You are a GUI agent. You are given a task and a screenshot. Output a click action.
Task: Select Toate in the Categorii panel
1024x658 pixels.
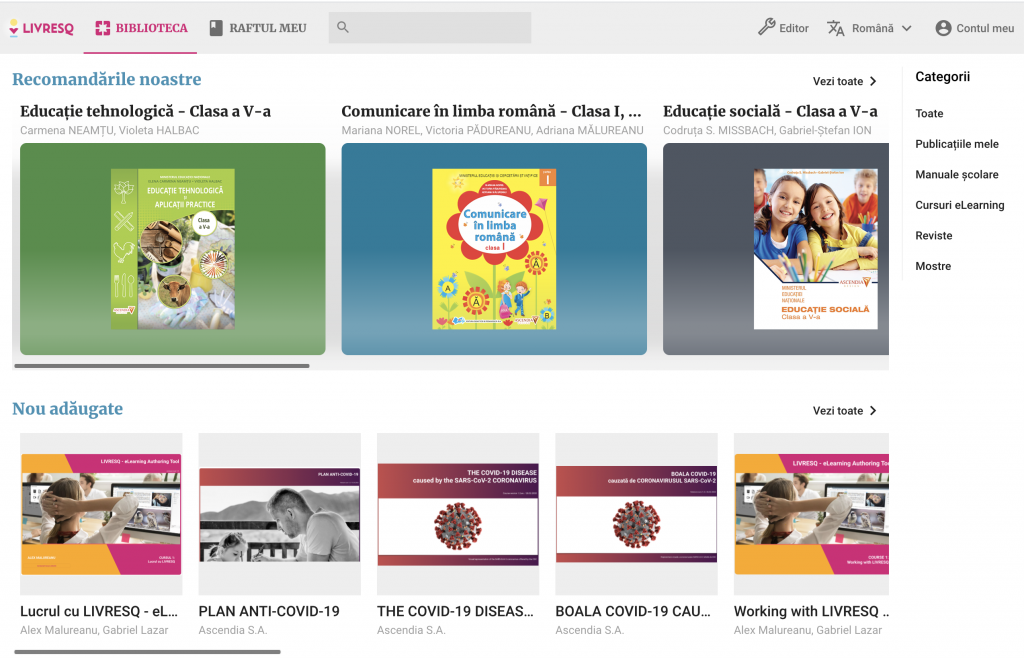click(x=929, y=113)
